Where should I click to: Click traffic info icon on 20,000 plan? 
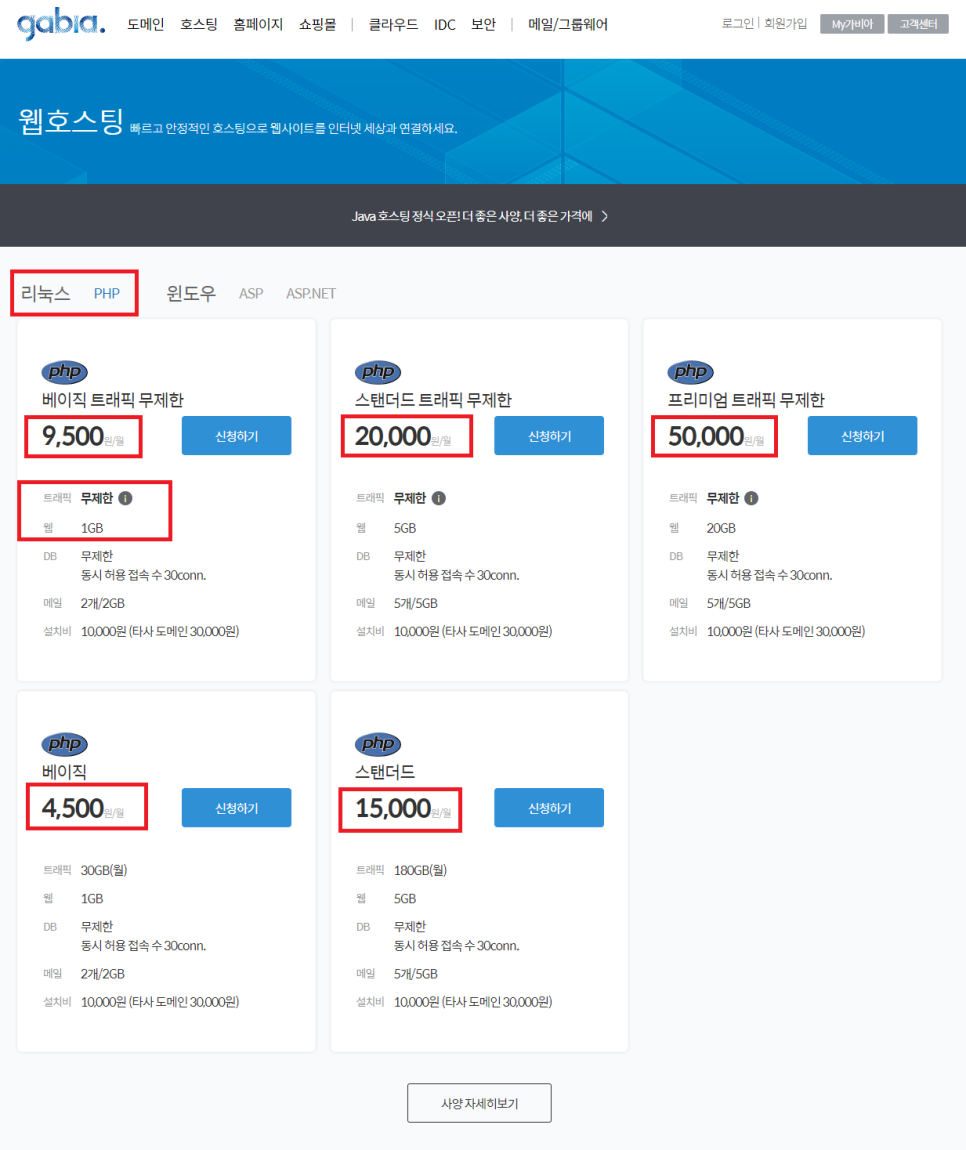click(439, 499)
